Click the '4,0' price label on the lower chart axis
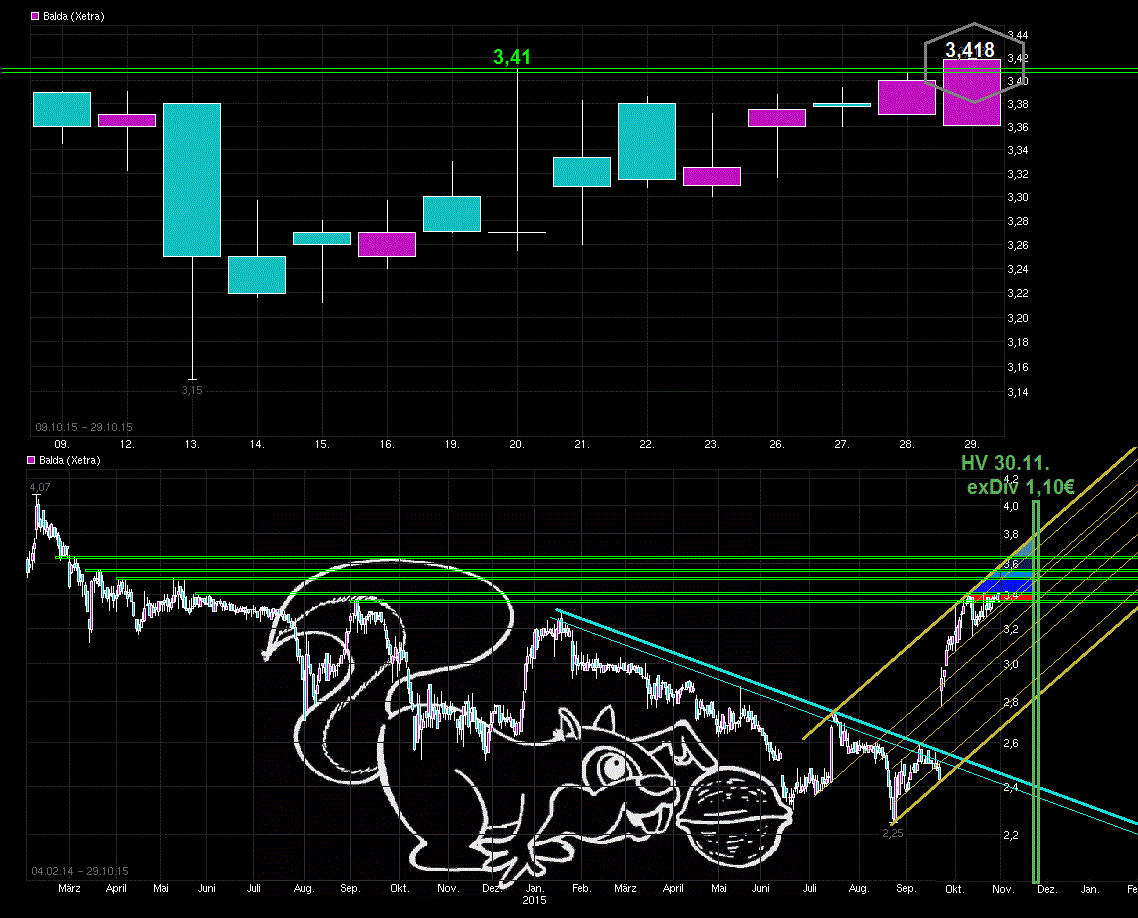The width and height of the screenshot is (1138, 918). (1010, 507)
